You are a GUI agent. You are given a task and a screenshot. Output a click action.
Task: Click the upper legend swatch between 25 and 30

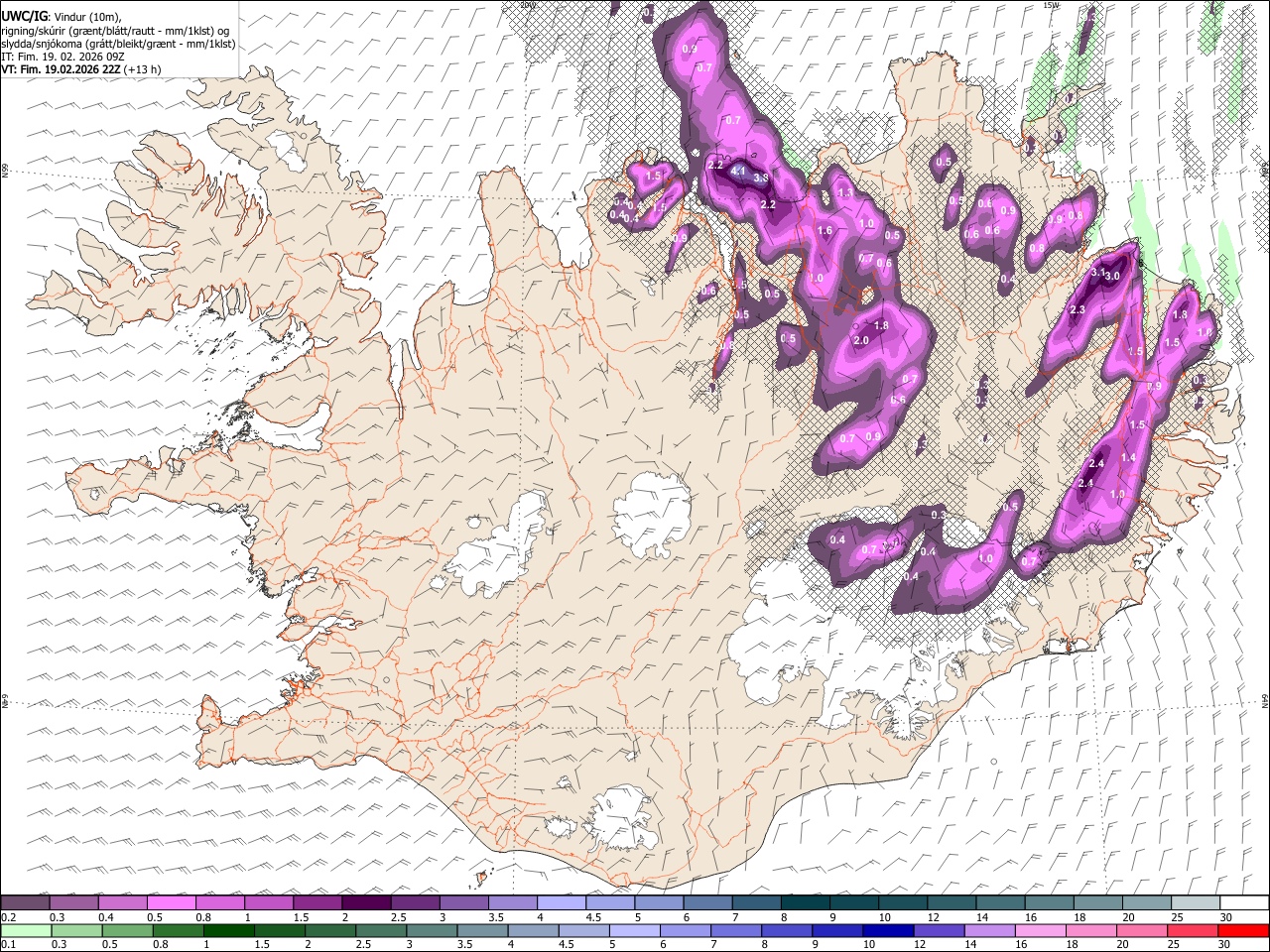click(1196, 902)
